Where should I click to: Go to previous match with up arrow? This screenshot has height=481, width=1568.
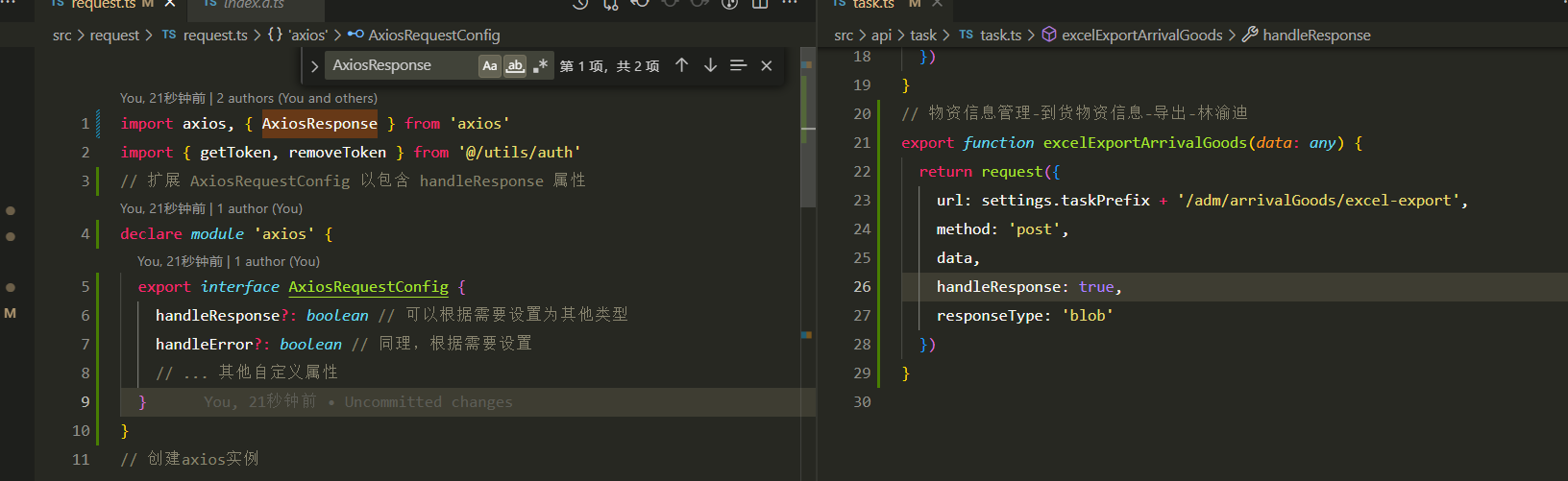pos(681,65)
